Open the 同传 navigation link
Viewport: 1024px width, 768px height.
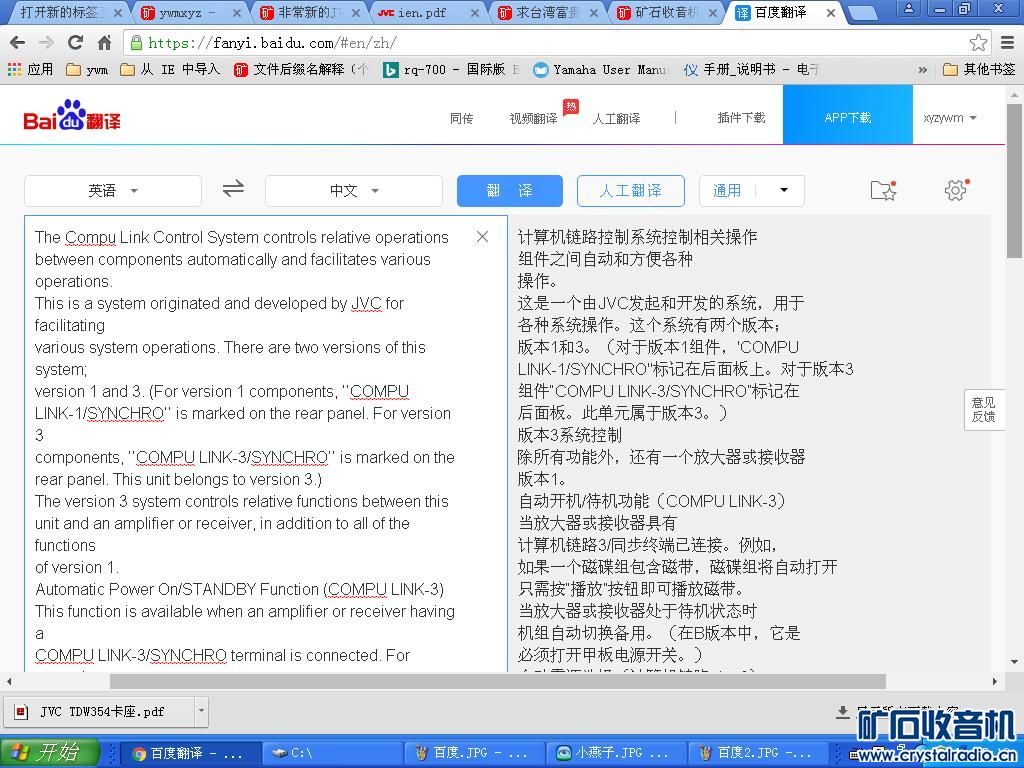(x=462, y=118)
